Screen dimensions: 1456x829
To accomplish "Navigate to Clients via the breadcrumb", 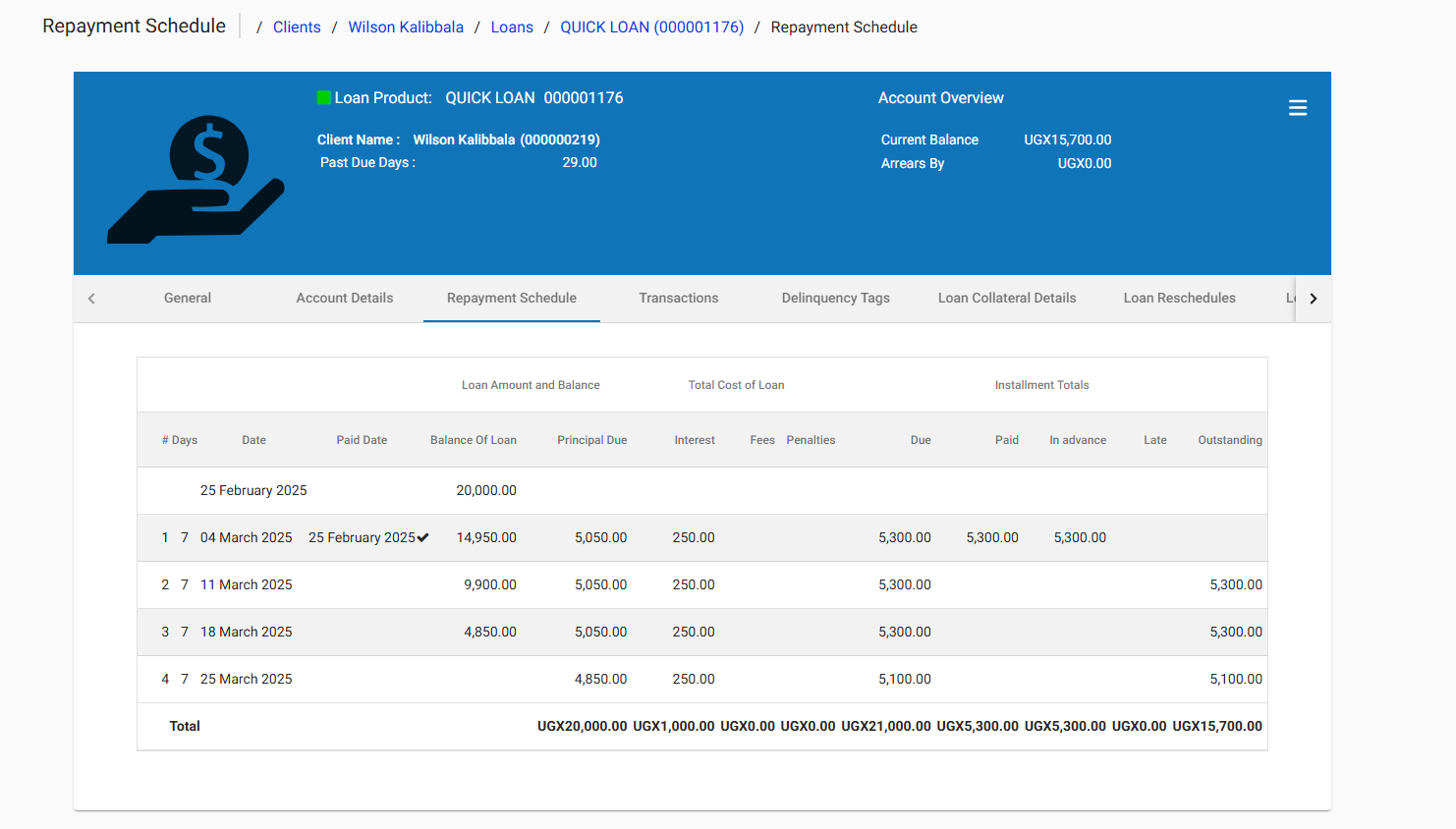I will pos(297,27).
